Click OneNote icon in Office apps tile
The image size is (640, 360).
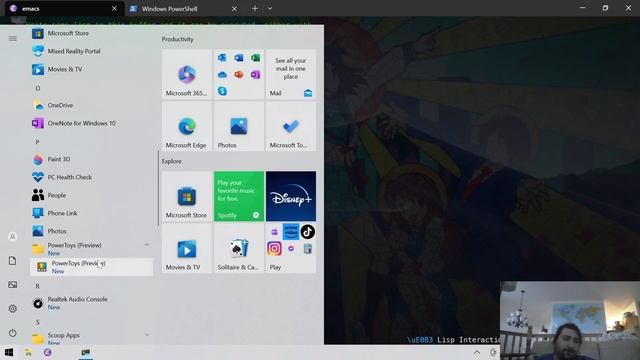click(256, 74)
